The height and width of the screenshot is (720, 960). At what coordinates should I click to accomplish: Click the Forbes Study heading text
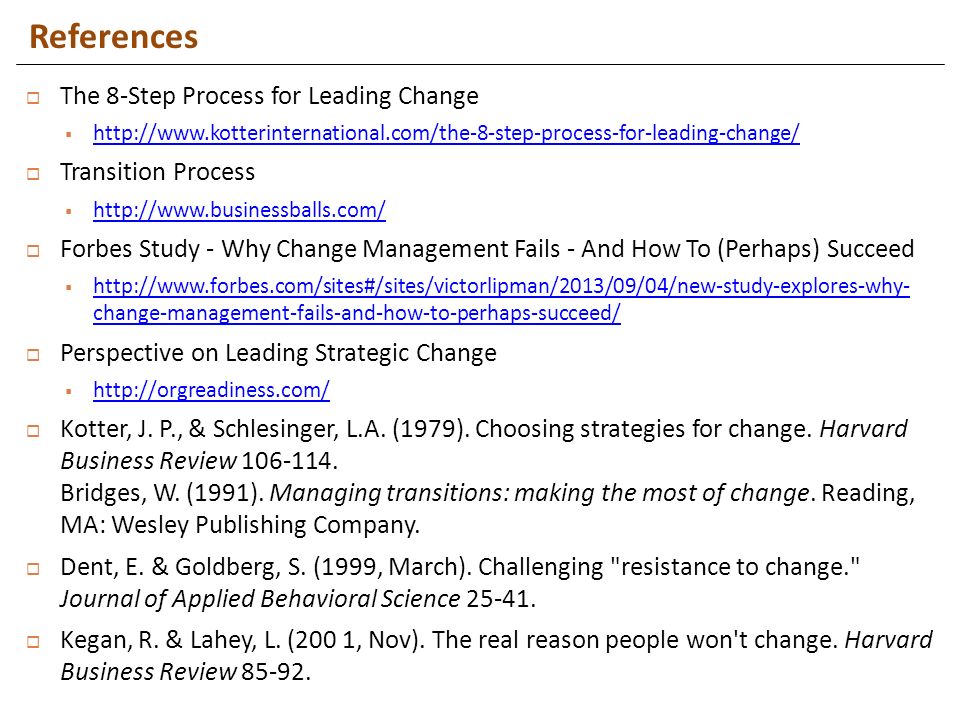(x=487, y=249)
